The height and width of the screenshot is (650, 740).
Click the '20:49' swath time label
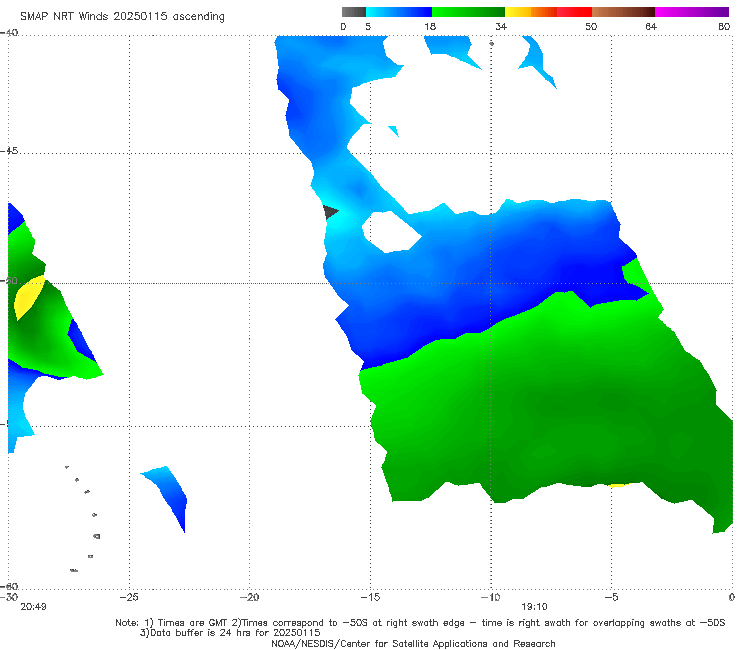point(33,607)
